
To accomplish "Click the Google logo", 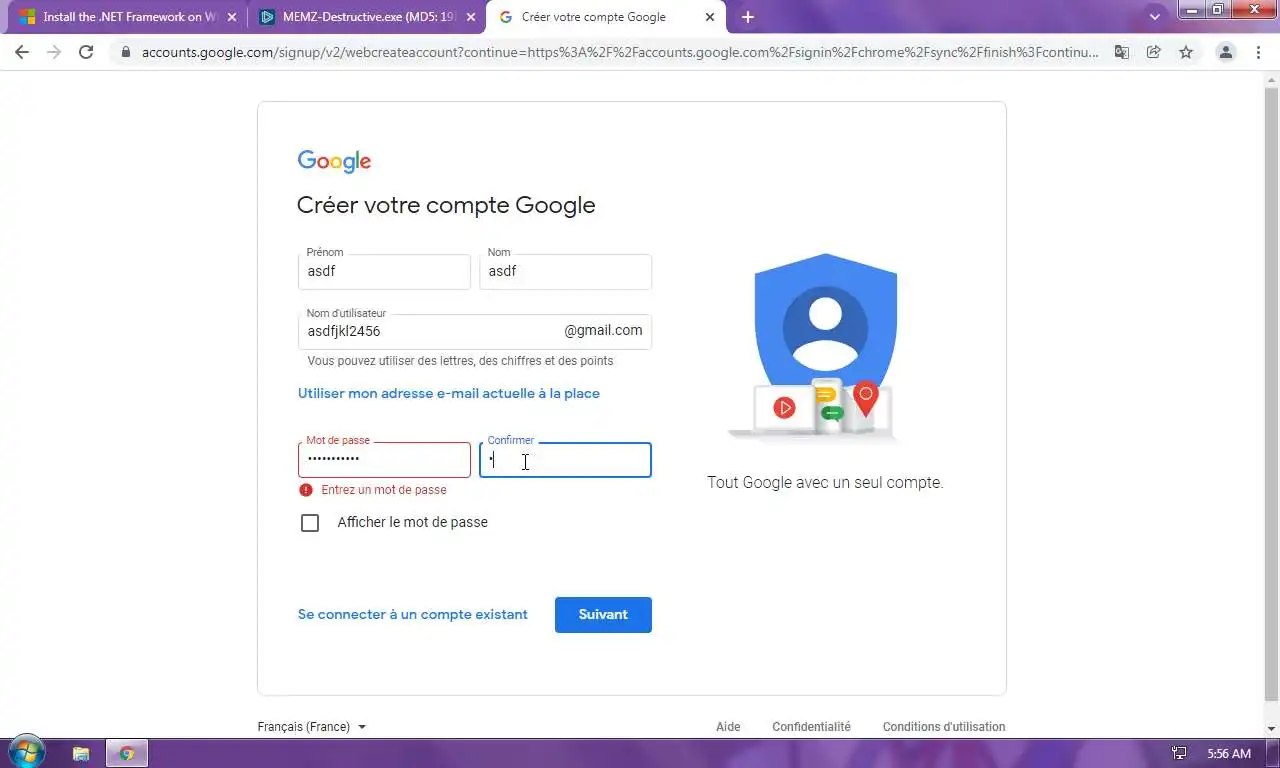I will 334,161.
